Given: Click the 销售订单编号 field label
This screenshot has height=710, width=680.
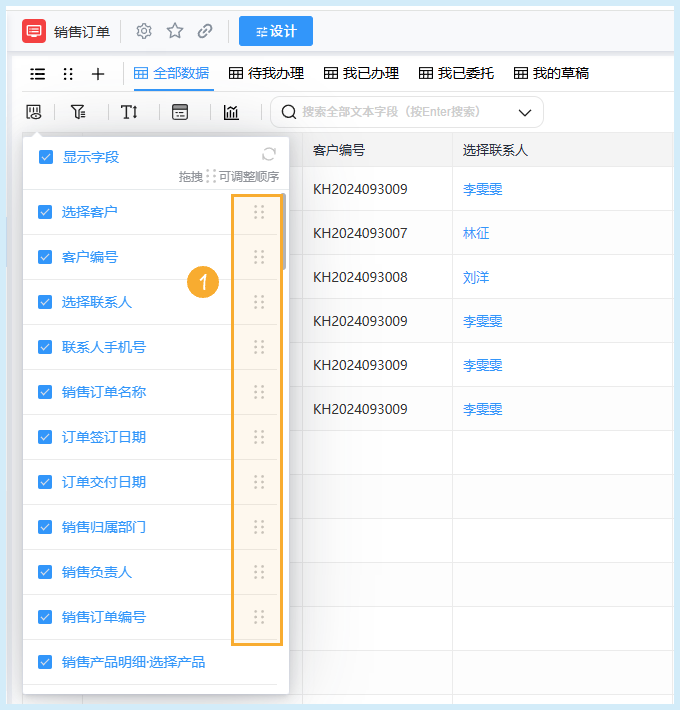Looking at the screenshot, I should [x=104, y=617].
